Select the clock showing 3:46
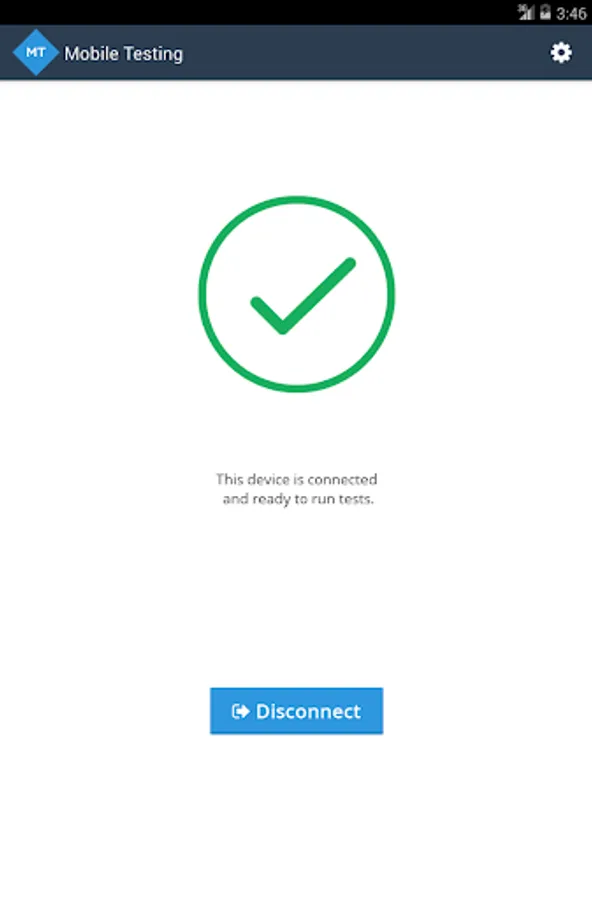This screenshot has width=592, height=900. click(571, 13)
